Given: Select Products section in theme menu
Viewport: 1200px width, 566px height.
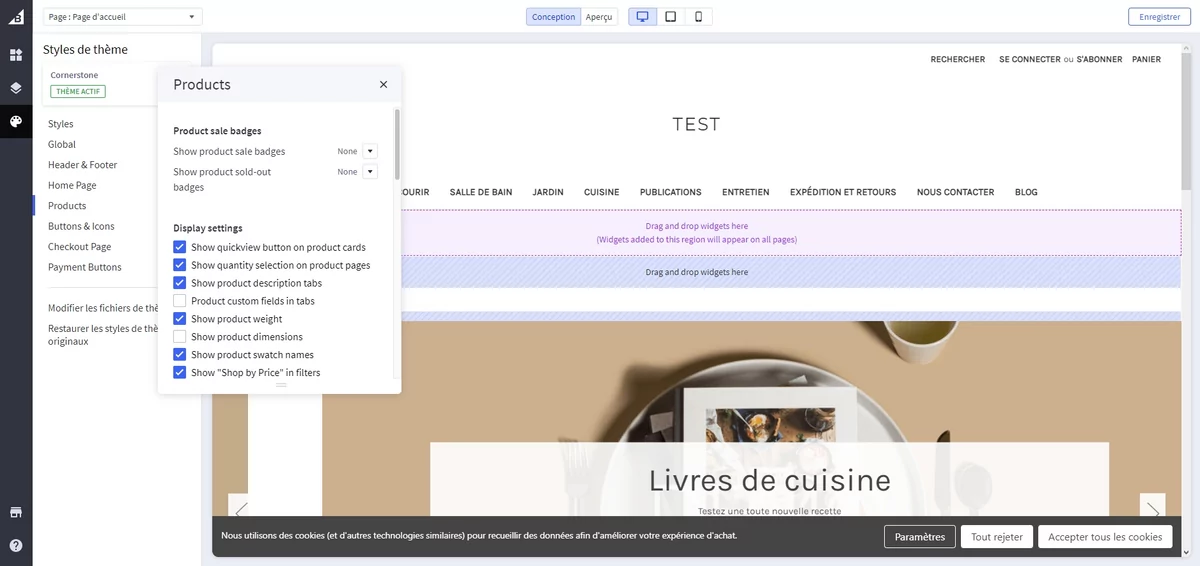Looking at the screenshot, I should [67, 206].
